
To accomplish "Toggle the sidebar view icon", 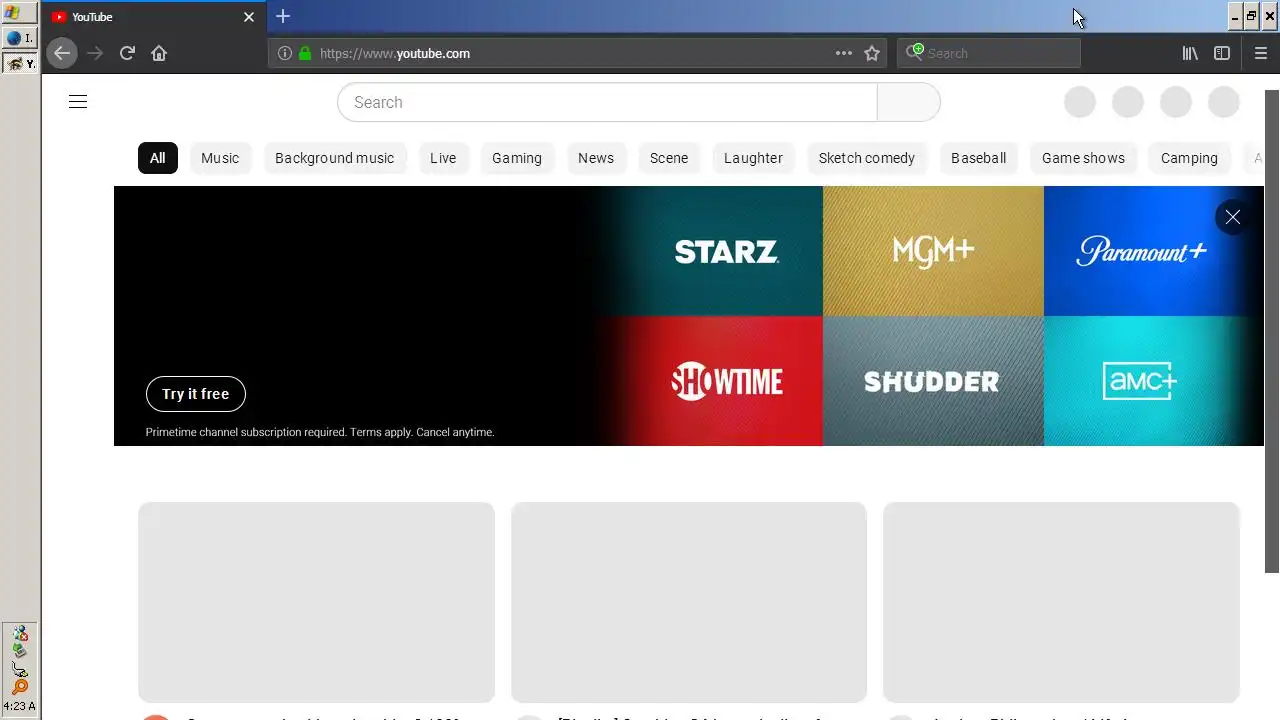I will point(1222,53).
